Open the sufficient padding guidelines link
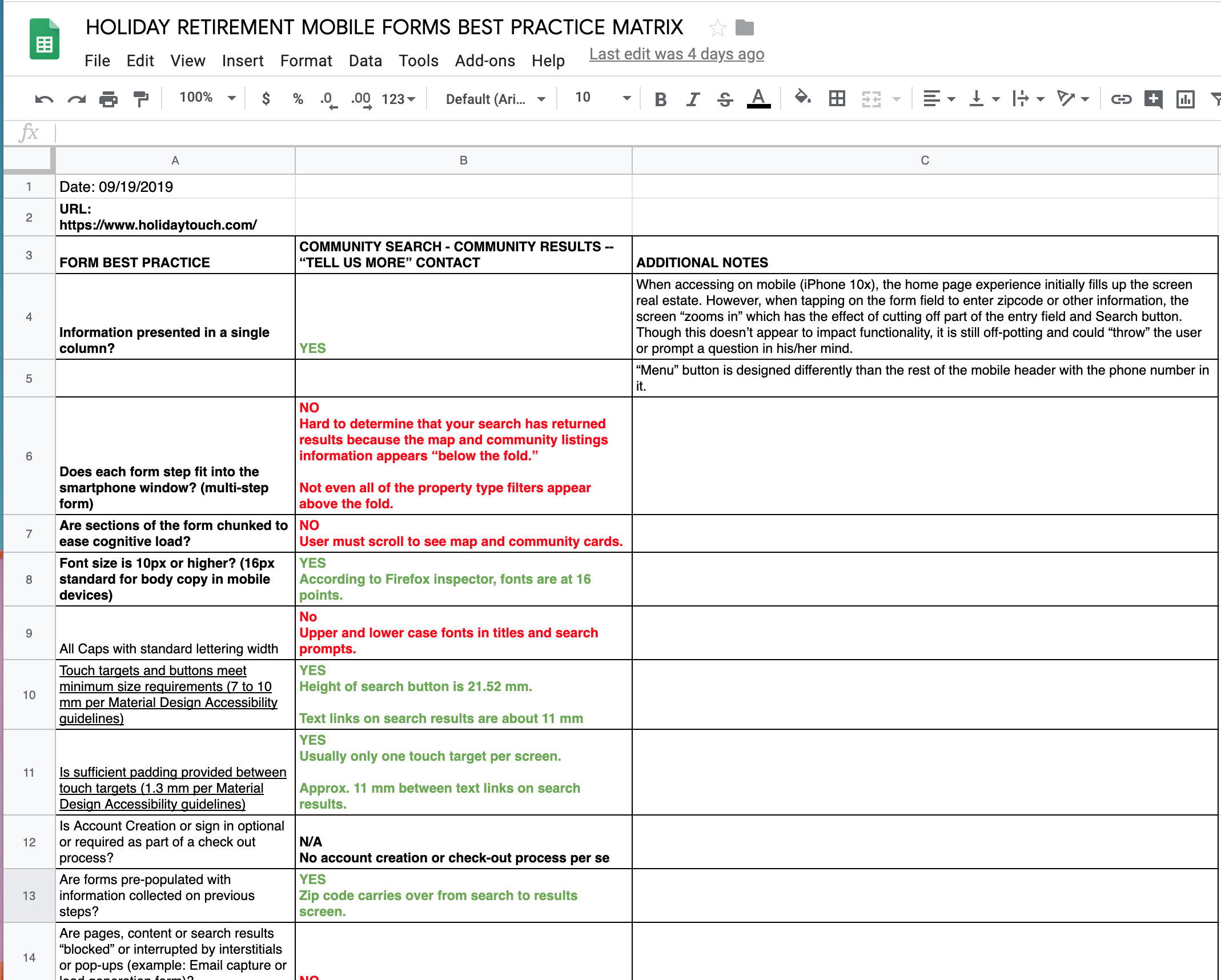 (x=172, y=788)
